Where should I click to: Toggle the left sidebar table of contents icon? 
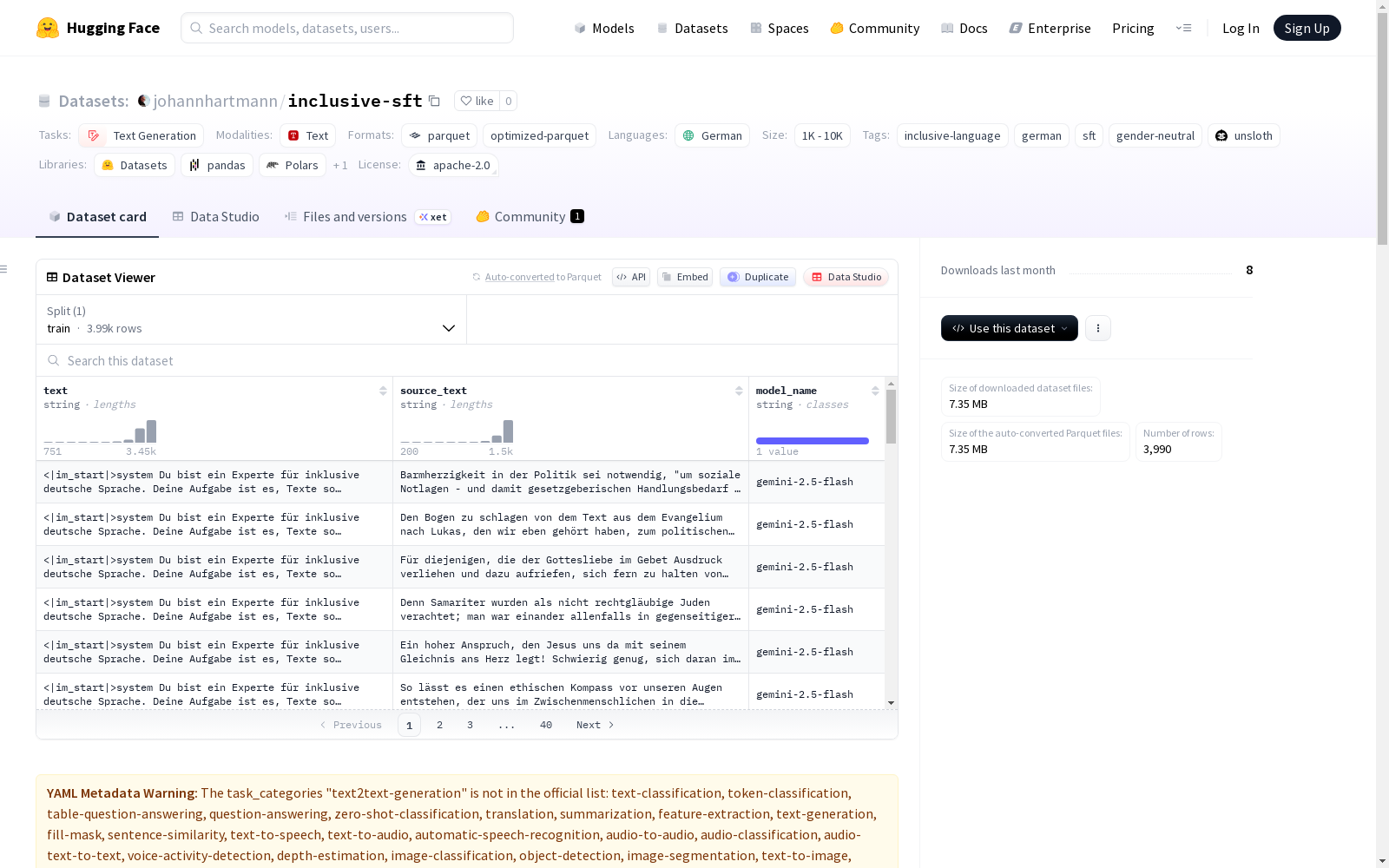tap(4, 269)
